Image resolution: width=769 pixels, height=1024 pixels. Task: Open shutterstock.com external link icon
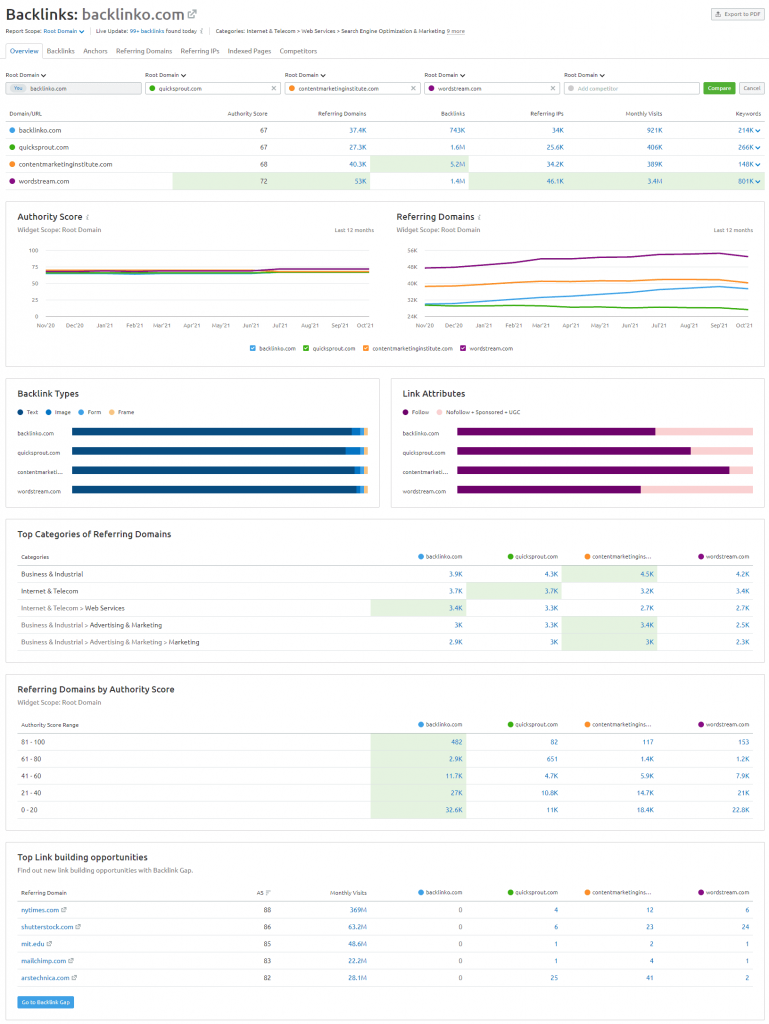[x=78, y=927]
